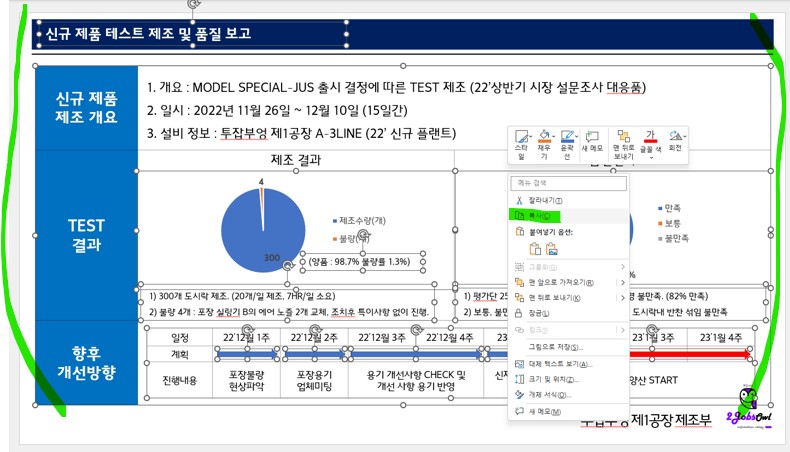790x452 pixels.
Task: Click the line starting 1. 개요 : MODEL SPECIAL-JUS
Action: click(x=396, y=87)
